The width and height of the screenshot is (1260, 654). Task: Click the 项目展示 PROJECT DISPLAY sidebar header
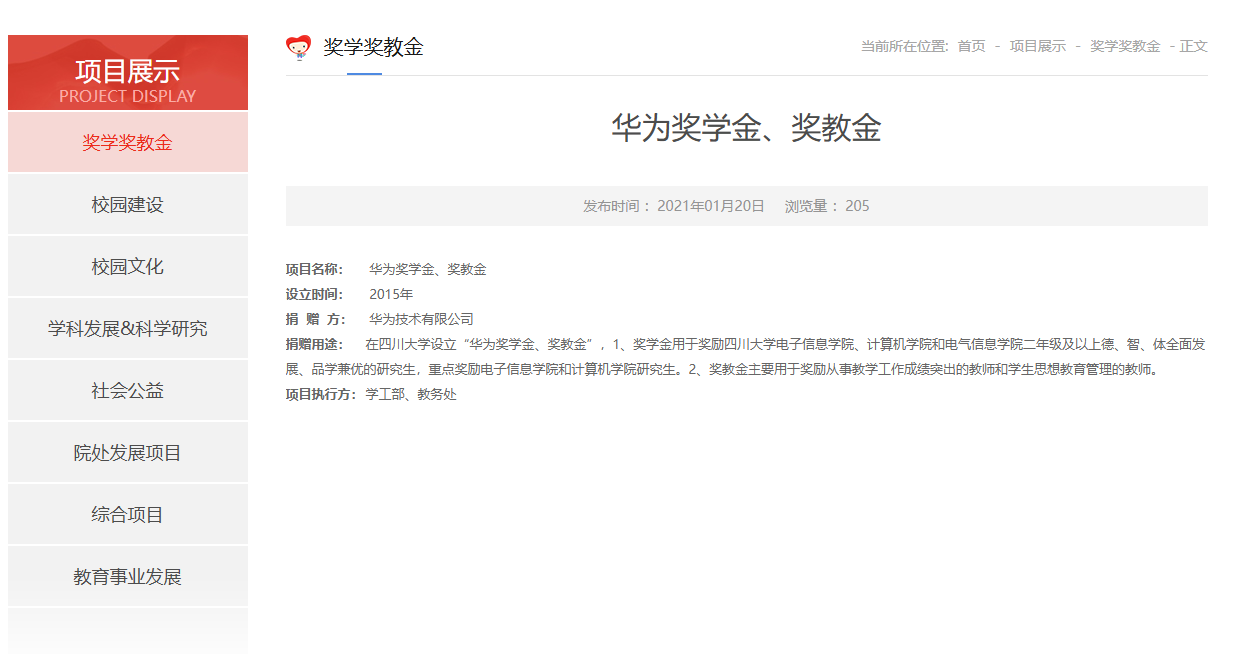click(x=128, y=73)
